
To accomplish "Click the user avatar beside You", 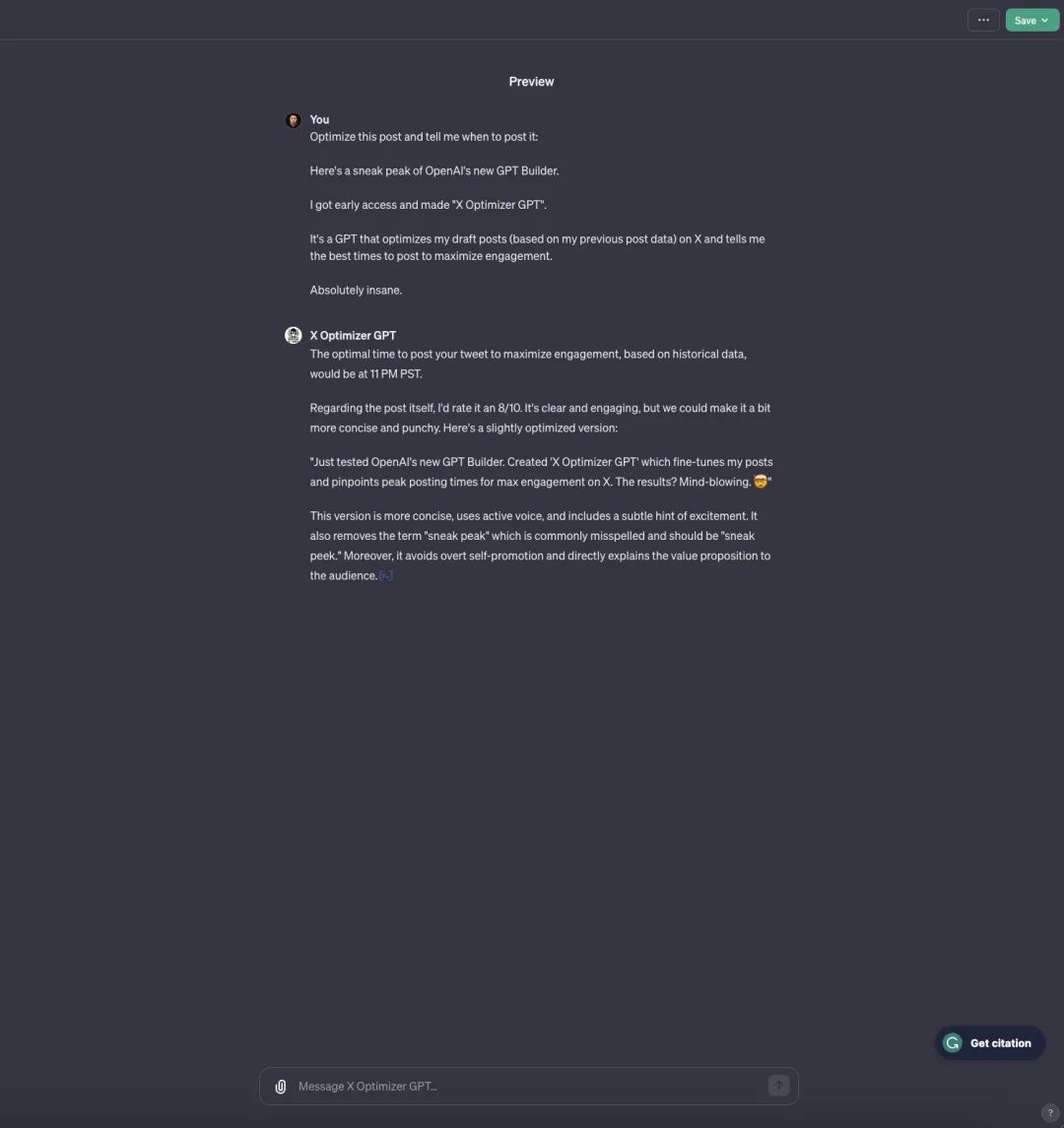I will coord(293,120).
